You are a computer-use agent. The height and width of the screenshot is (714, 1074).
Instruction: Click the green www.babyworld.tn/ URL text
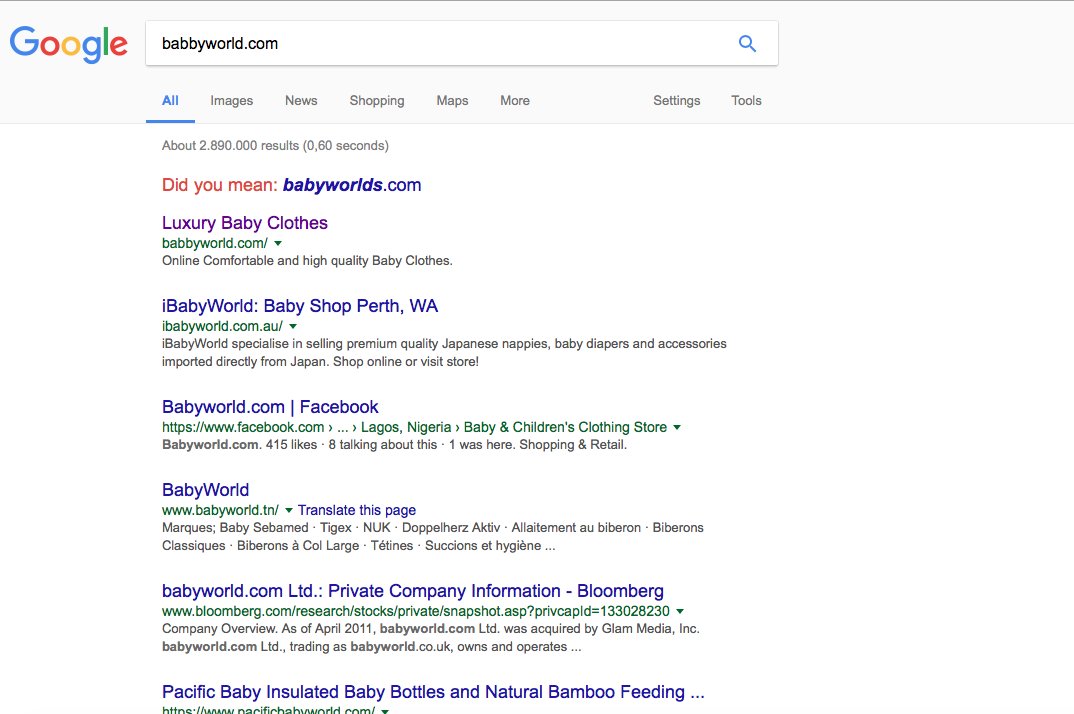(220, 510)
